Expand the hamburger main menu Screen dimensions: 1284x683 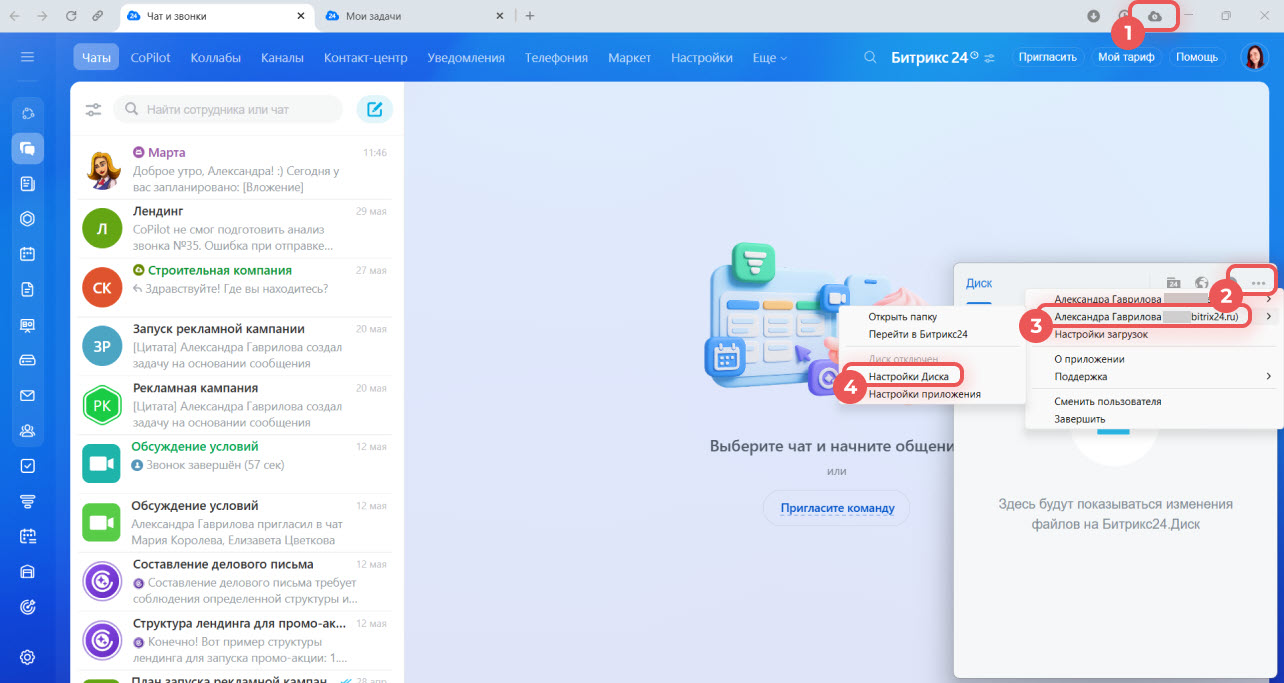28,57
